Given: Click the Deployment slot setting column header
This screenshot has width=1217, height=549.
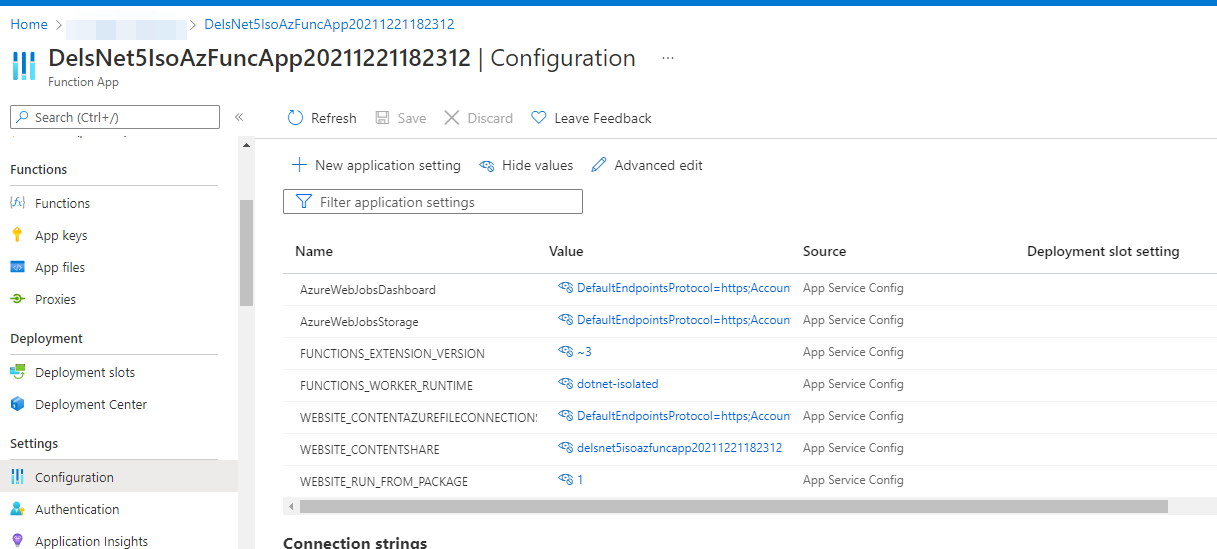Looking at the screenshot, I should [x=1103, y=251].
